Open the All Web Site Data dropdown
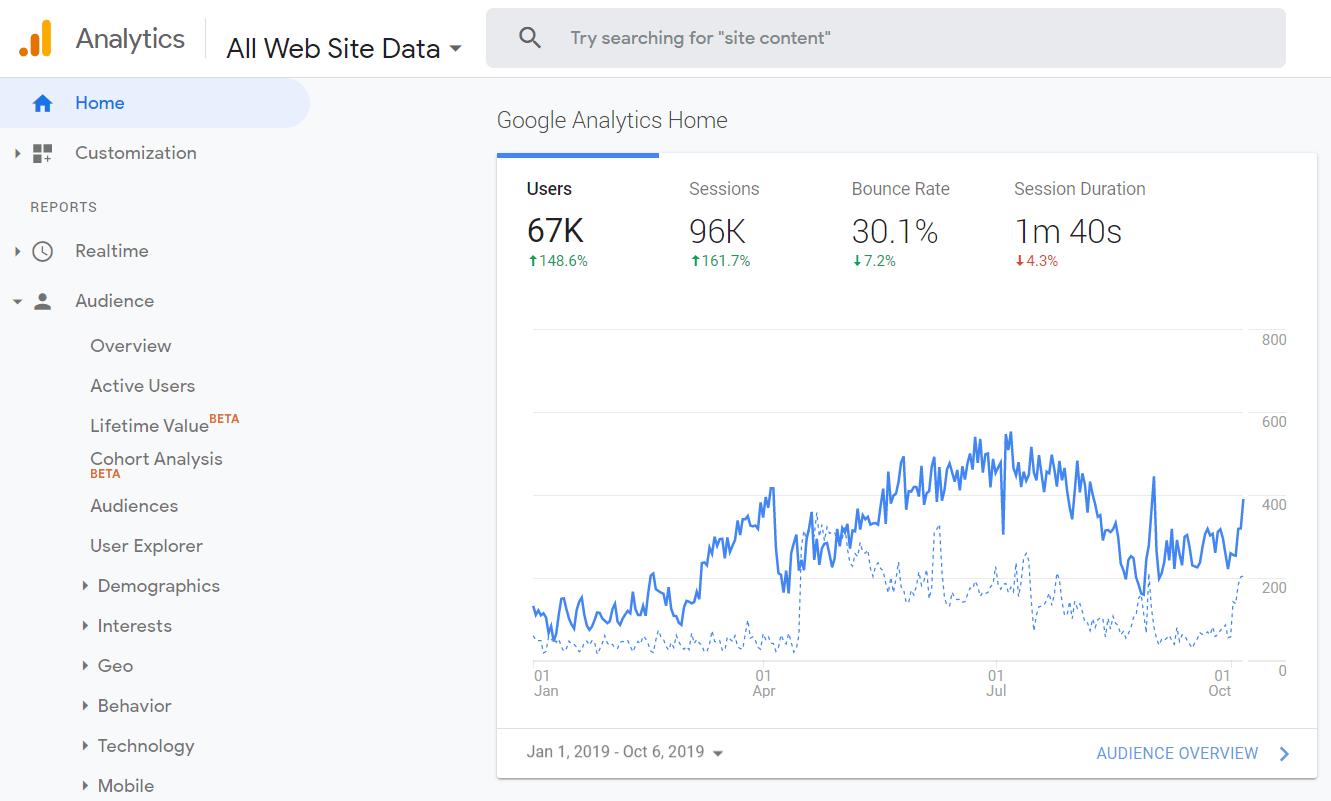1331x801 pixels. point(344,48)
